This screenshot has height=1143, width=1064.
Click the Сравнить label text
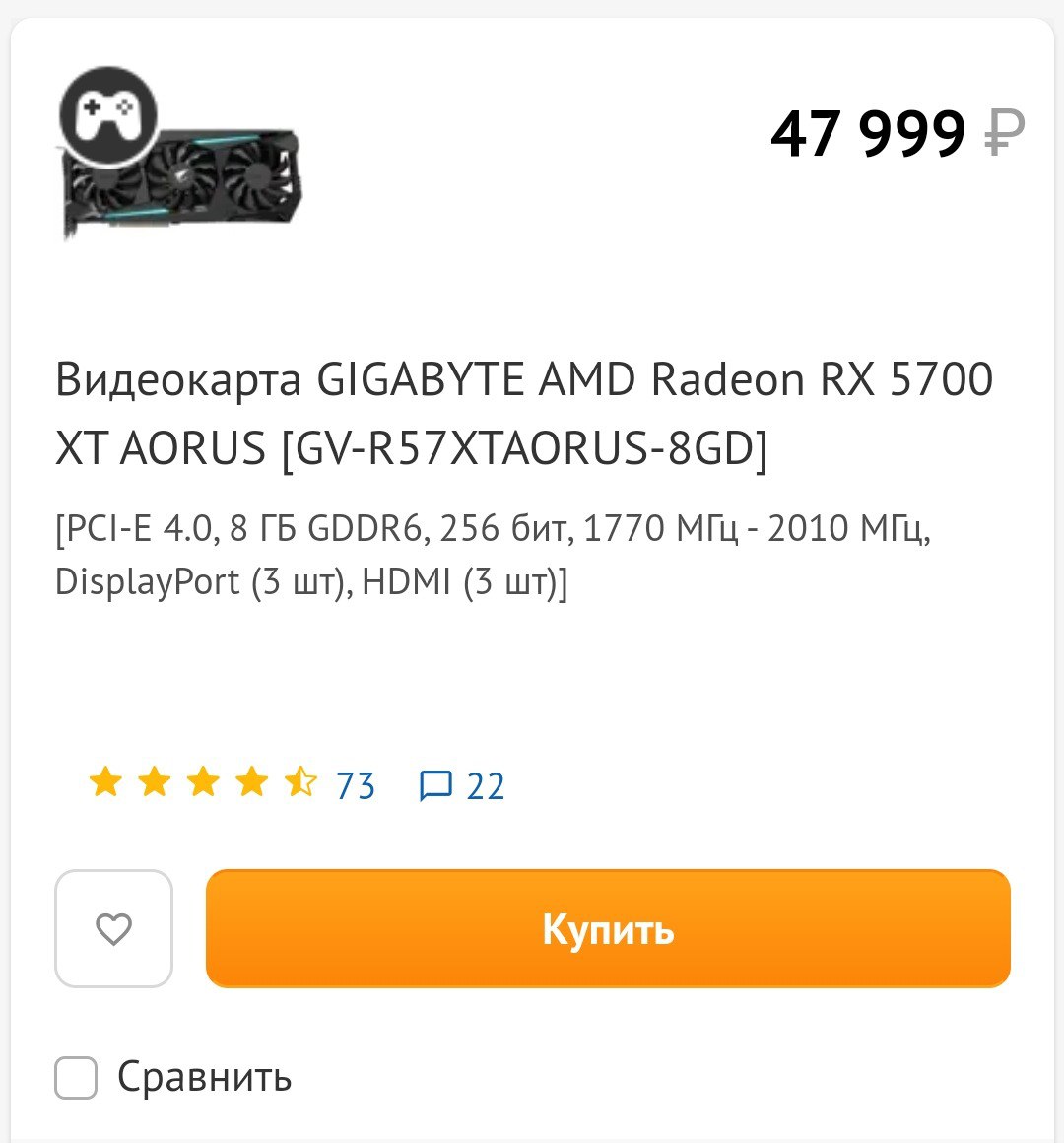tap(205, 1077)
